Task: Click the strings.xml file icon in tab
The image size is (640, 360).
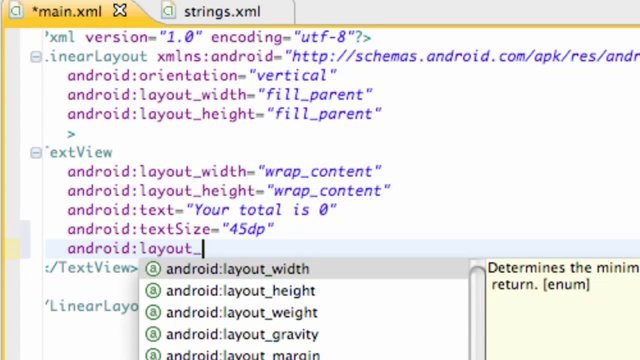Action: (168, 11)
